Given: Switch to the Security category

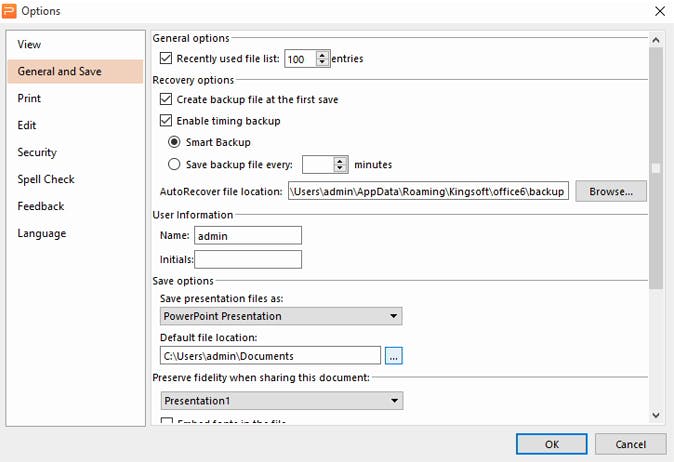Looking at the screenshot, I should coord(37,153).
